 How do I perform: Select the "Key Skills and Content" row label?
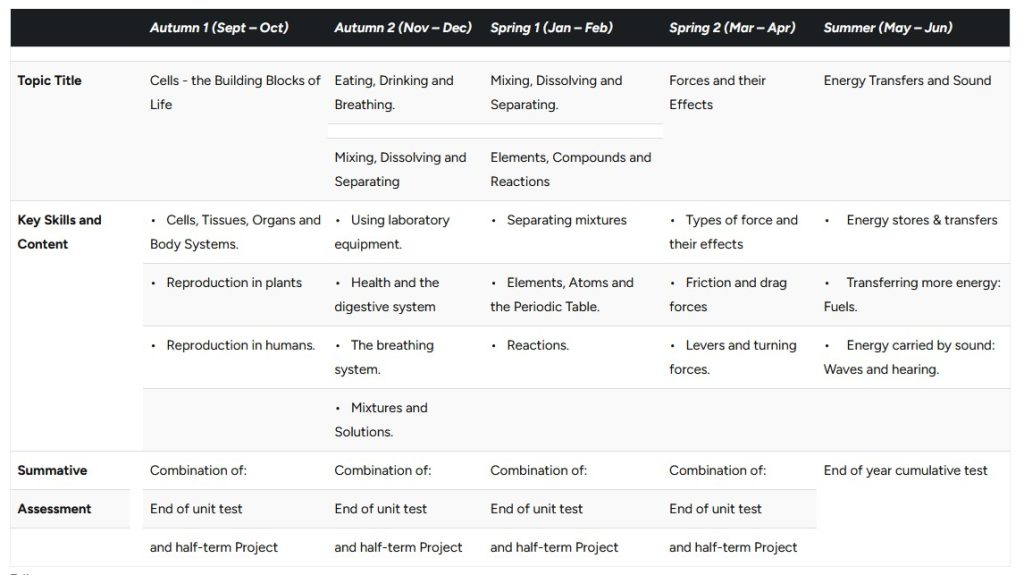pyautogui.click(x=60, y=232)
